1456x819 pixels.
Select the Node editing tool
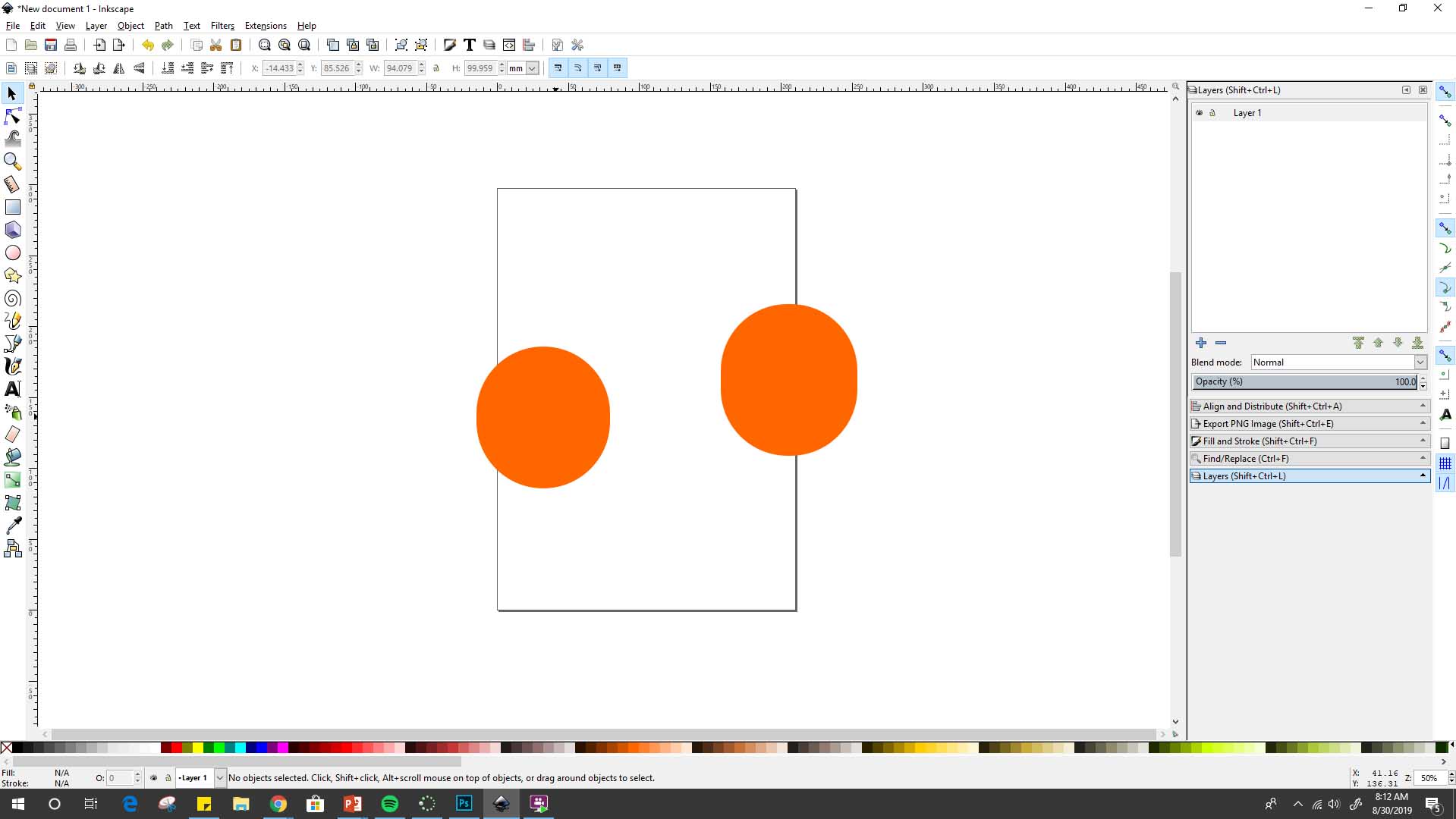12,116
